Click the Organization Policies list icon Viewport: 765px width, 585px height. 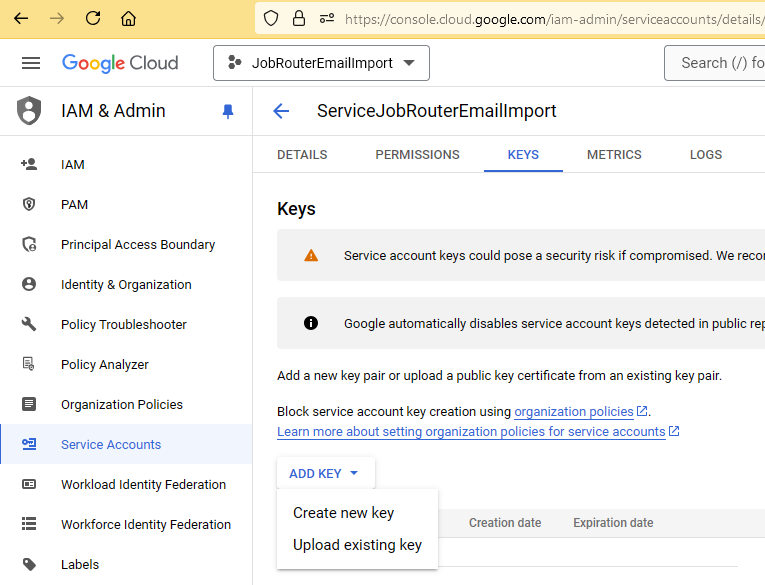[x=29, y=404]
